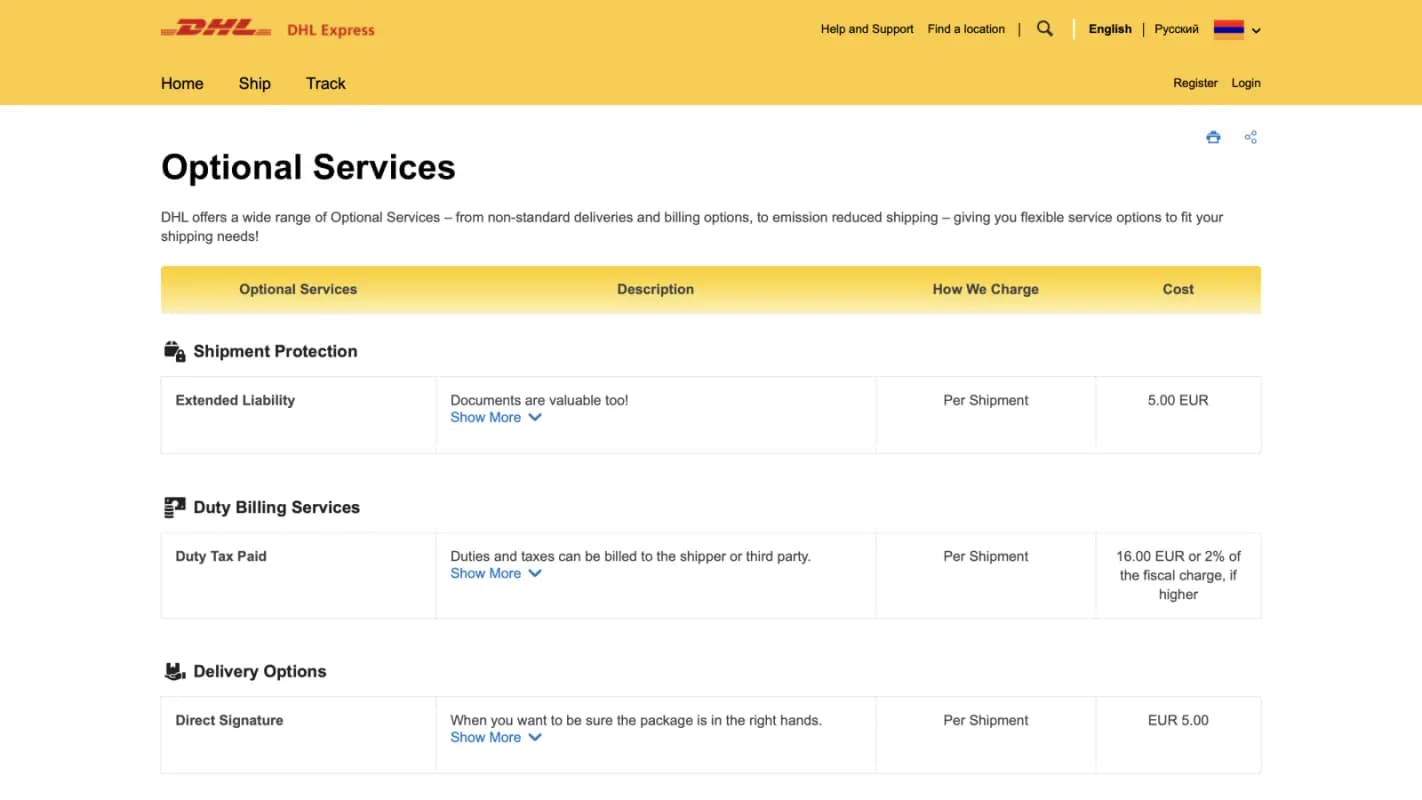
Task: Click the Shipment Protection lock icon
Action: pos(175,351)
